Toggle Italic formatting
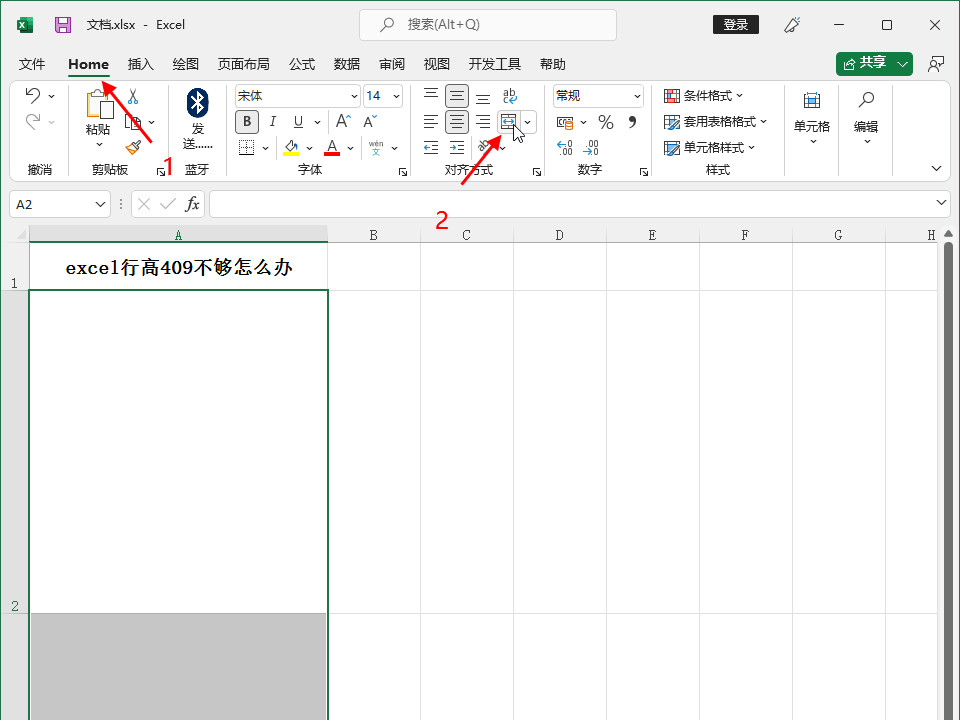 (x=272, y=122)
